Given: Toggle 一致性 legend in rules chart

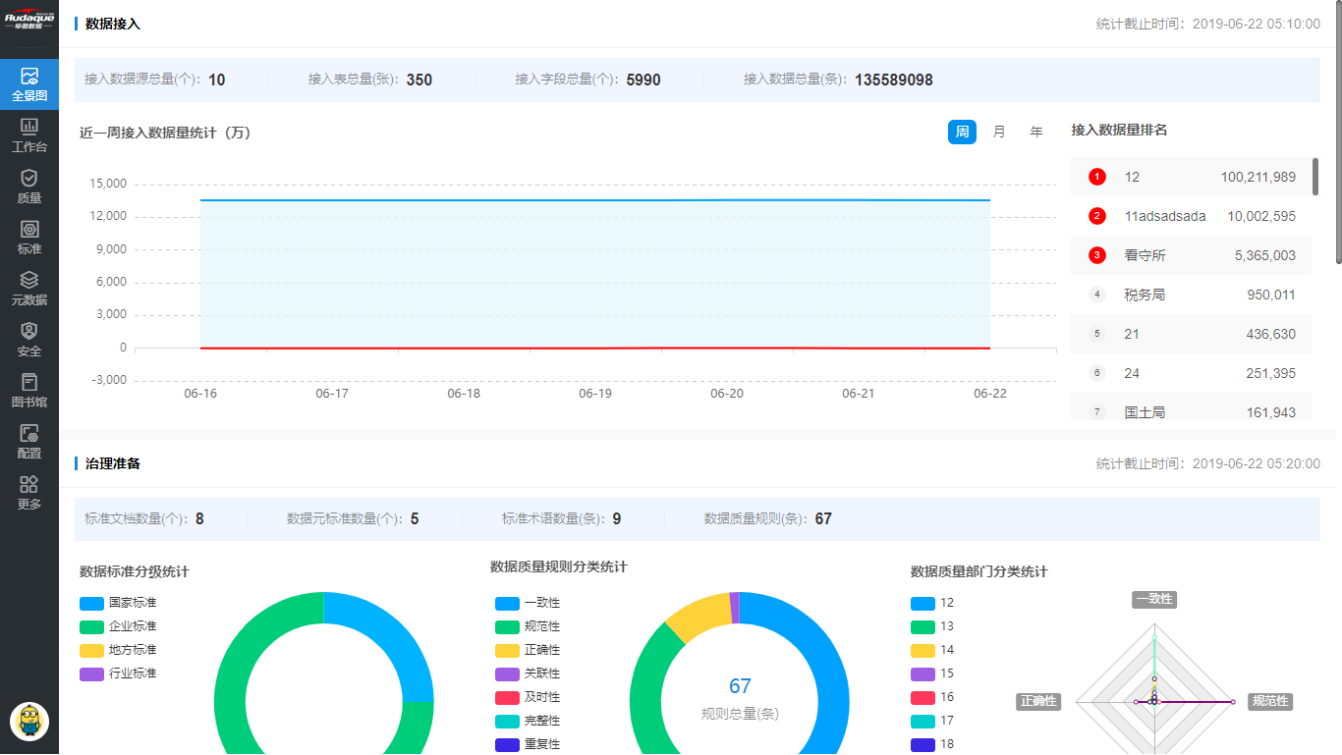Looking at the screenshot, I should [x=527, y=603].
